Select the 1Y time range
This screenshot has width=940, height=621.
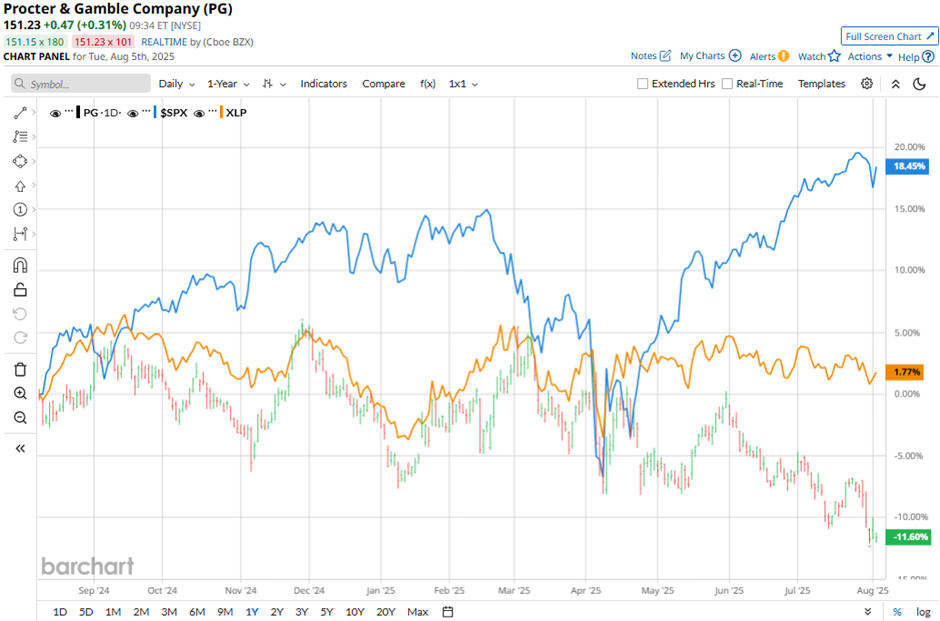252,611
